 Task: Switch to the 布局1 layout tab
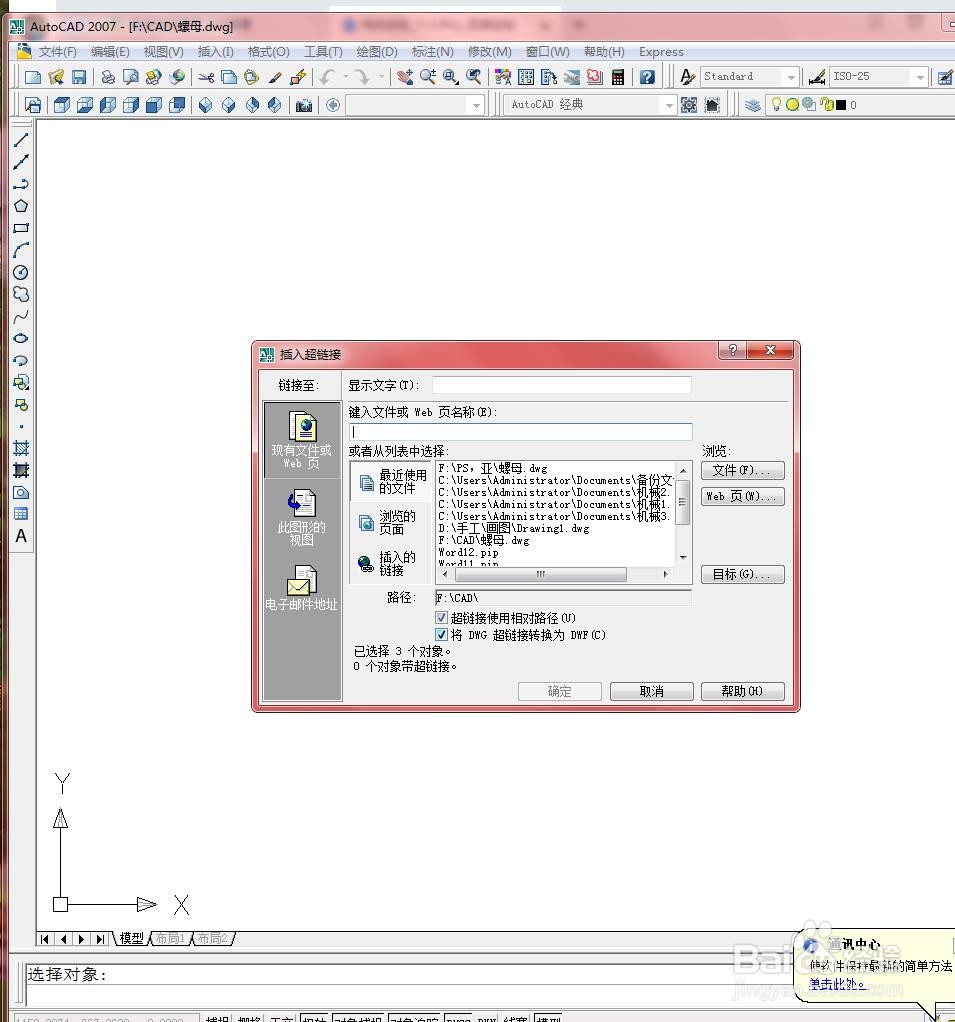(x=169, y=938)
